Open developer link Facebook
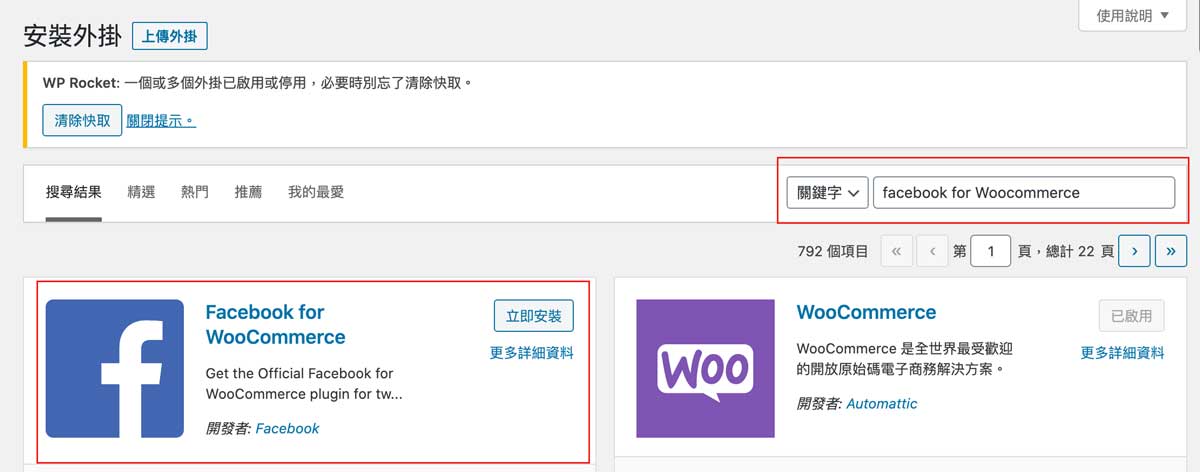 pos(287,428)
